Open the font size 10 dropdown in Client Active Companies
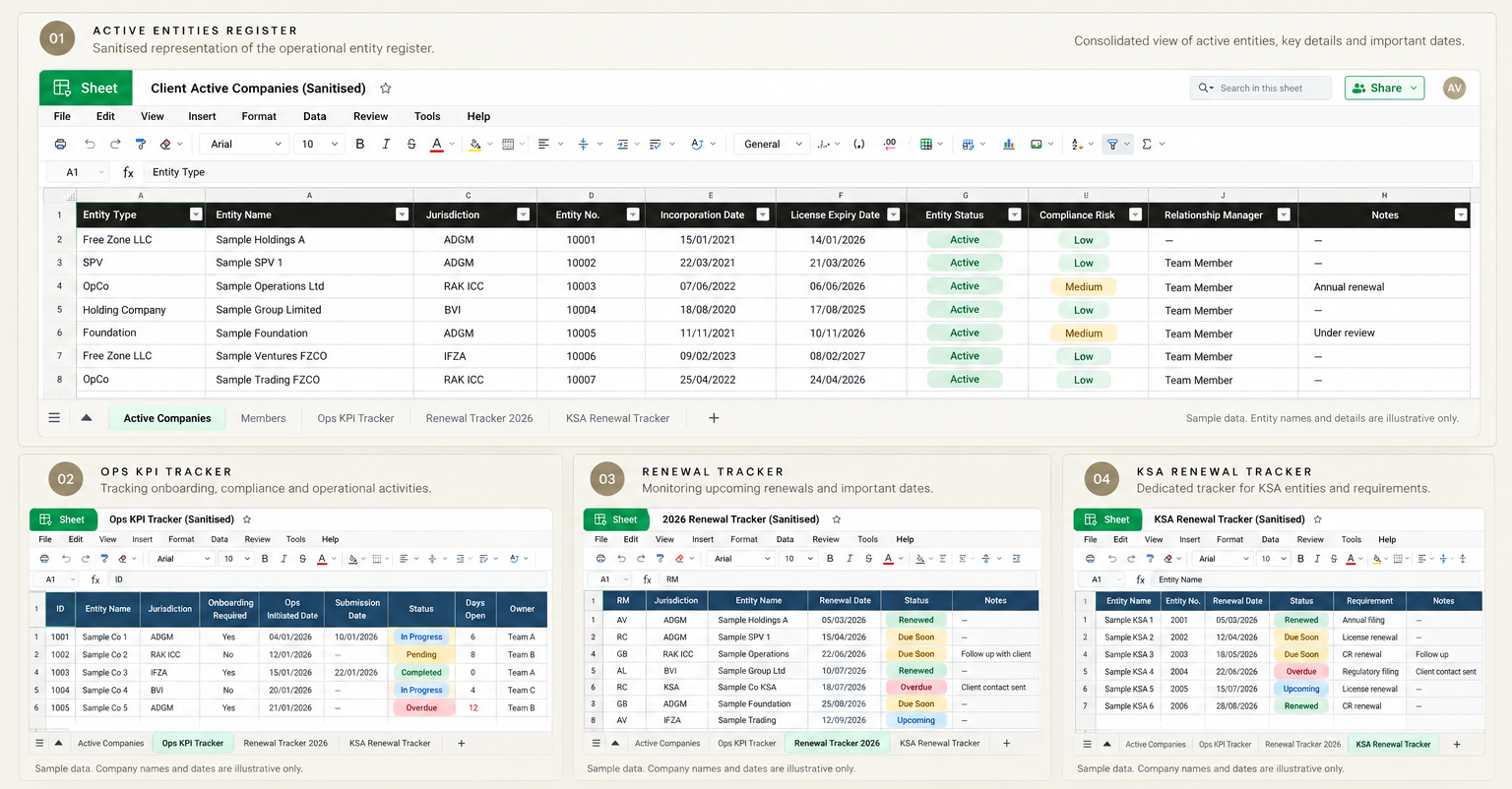1512x789 pixels. pos(320,144)
